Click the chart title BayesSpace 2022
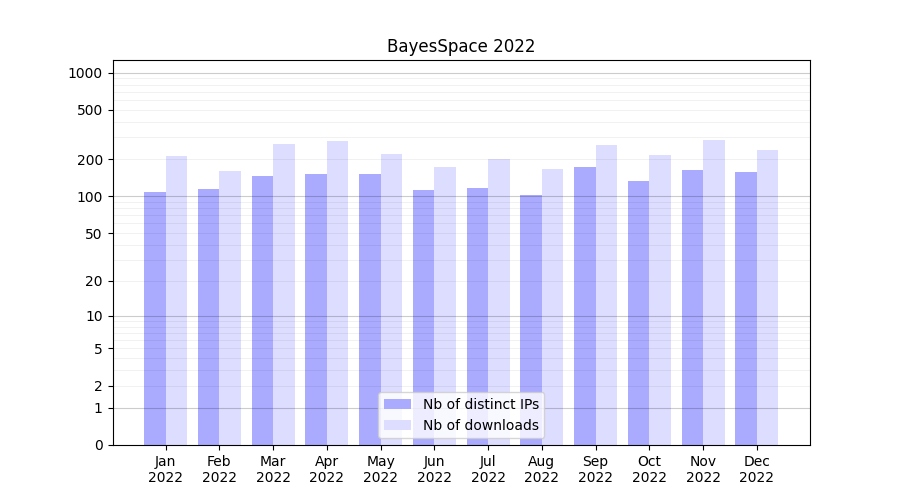The height and width of the screenshot is (500, 900). coord(461,46)
